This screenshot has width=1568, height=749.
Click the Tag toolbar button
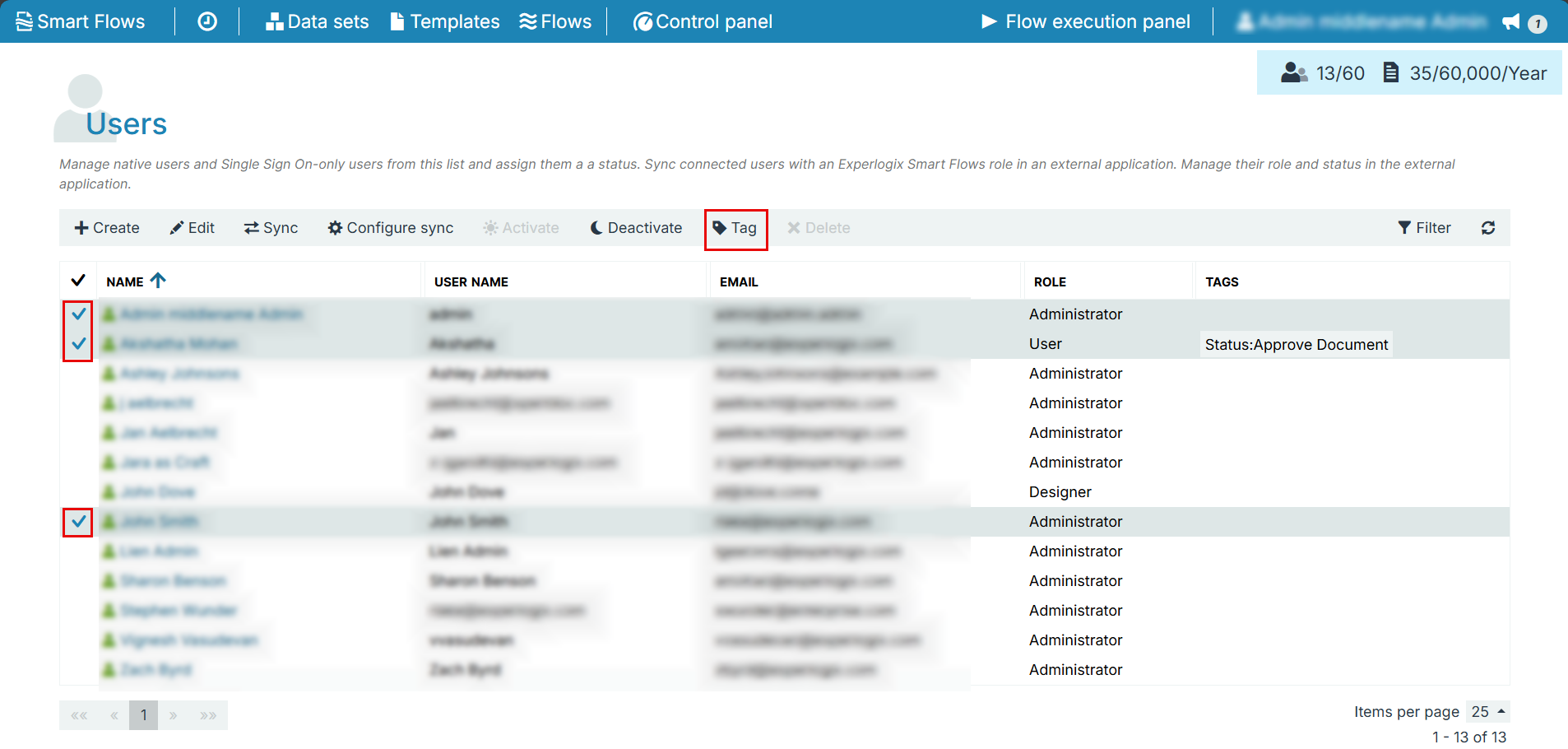pyautogui.click(x=735, y=228)
